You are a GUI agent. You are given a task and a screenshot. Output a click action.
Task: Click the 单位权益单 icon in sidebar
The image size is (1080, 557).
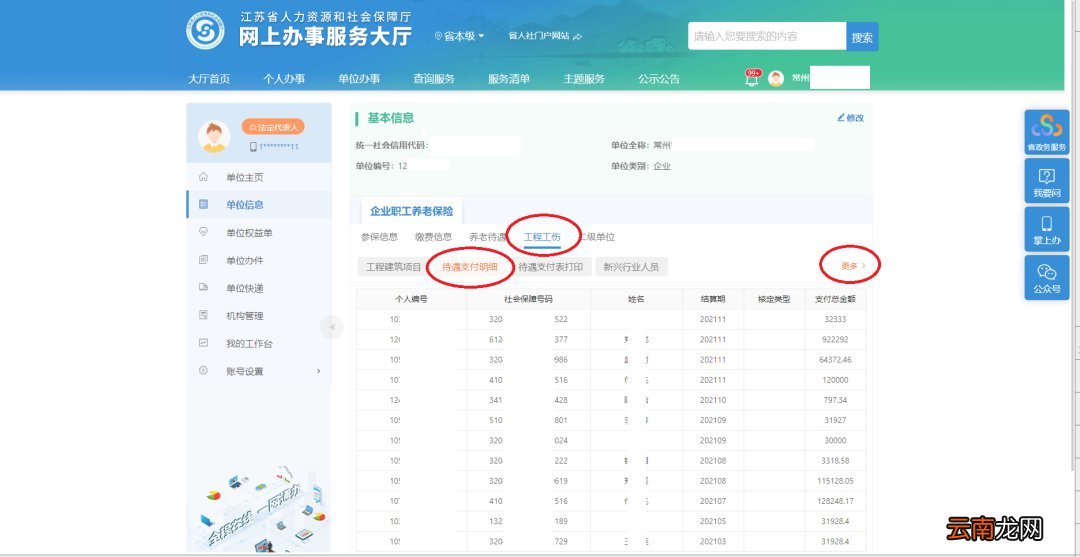click(203, 233)
